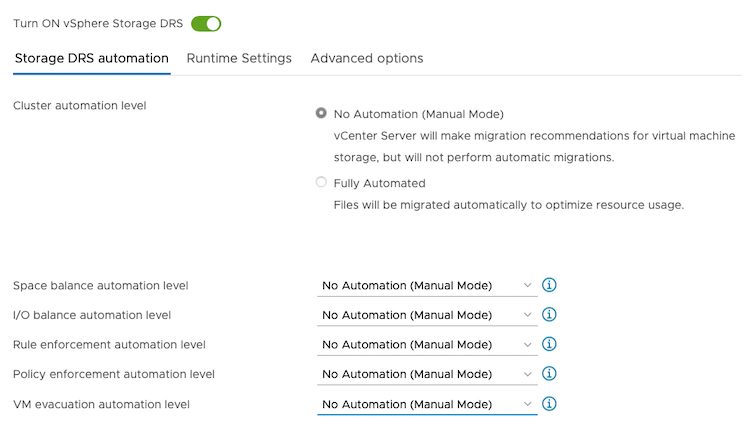Switch to the Runtime Settings tab
The height and width of the screenshot is (440, 744).
(x=239, y=58)
